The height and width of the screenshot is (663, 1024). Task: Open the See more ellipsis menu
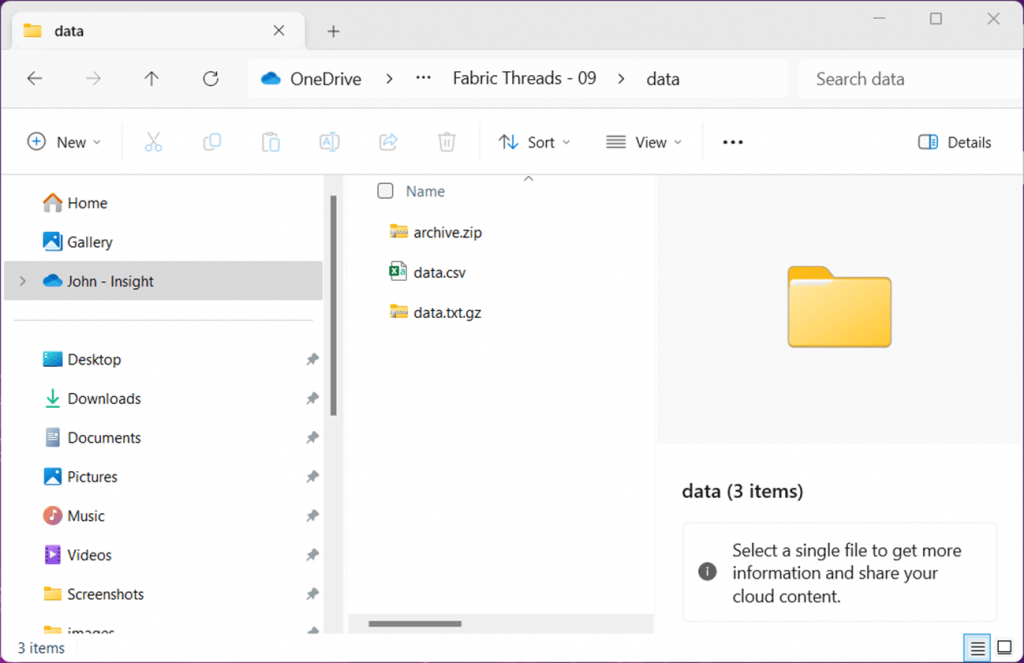coord(733,142)
